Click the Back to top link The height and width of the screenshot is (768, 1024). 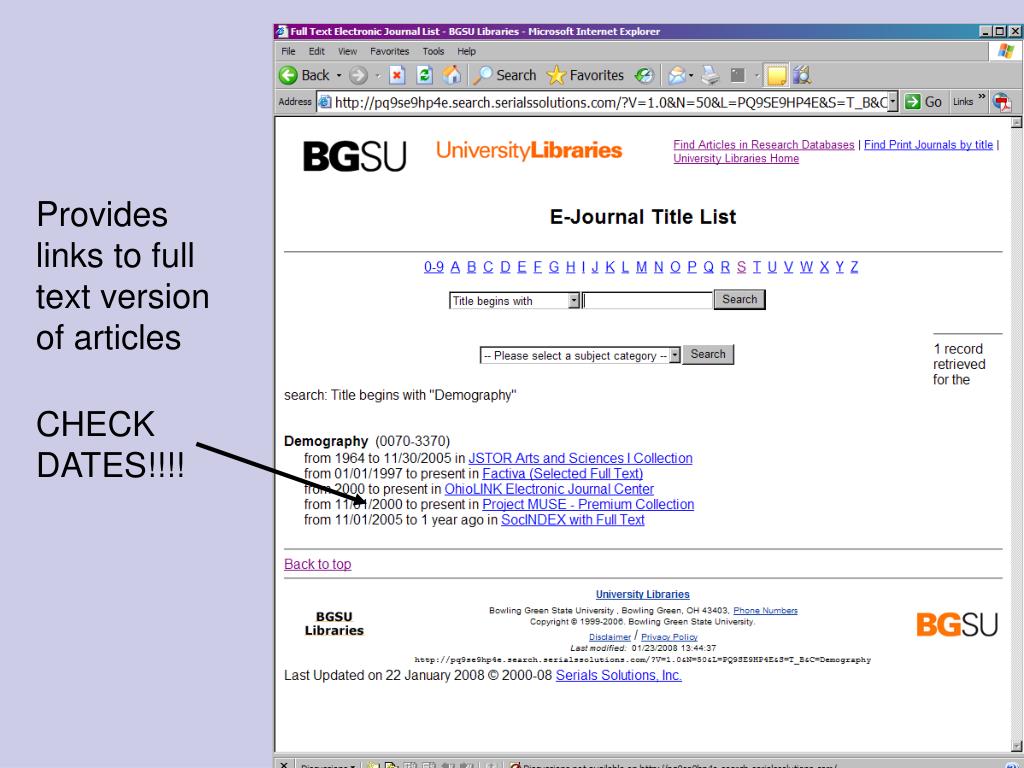pos(317,564)
